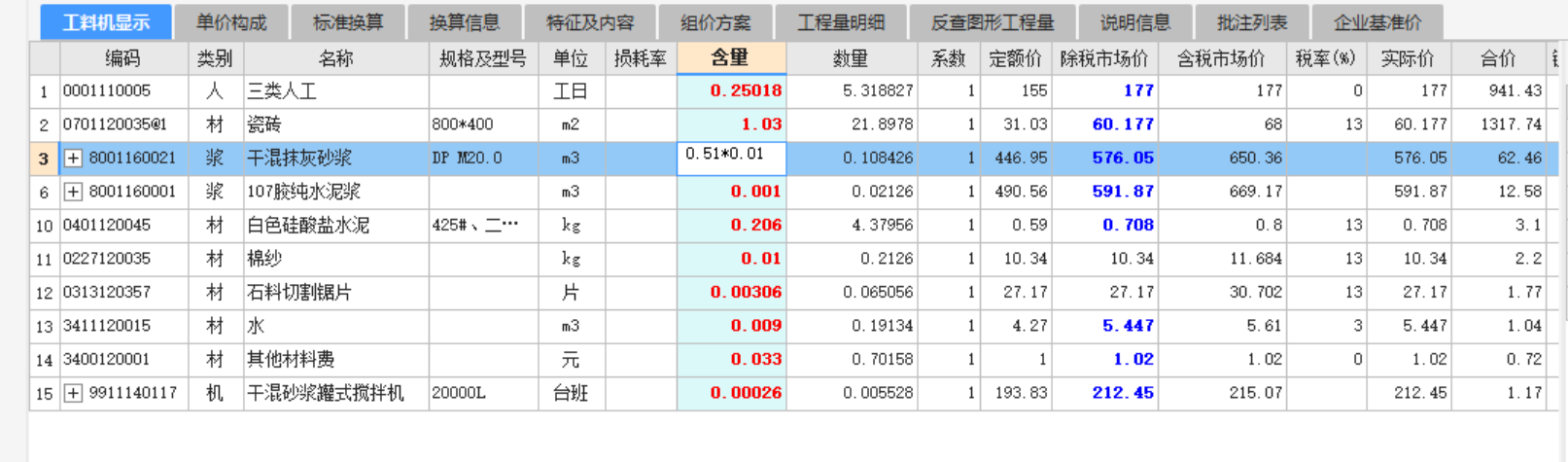Select the 棉纱 name cell
The width and height of the screenshot is (1568, 462).
point(335,259)
